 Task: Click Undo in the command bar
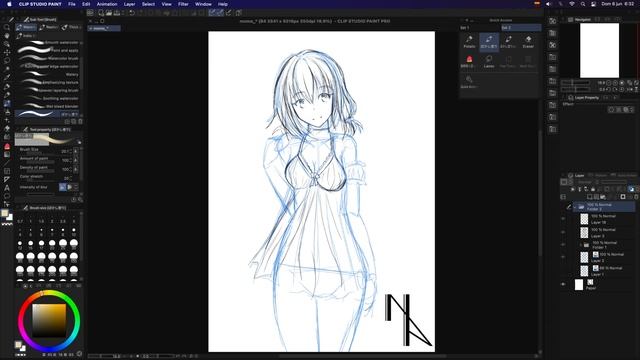[132, 13]
